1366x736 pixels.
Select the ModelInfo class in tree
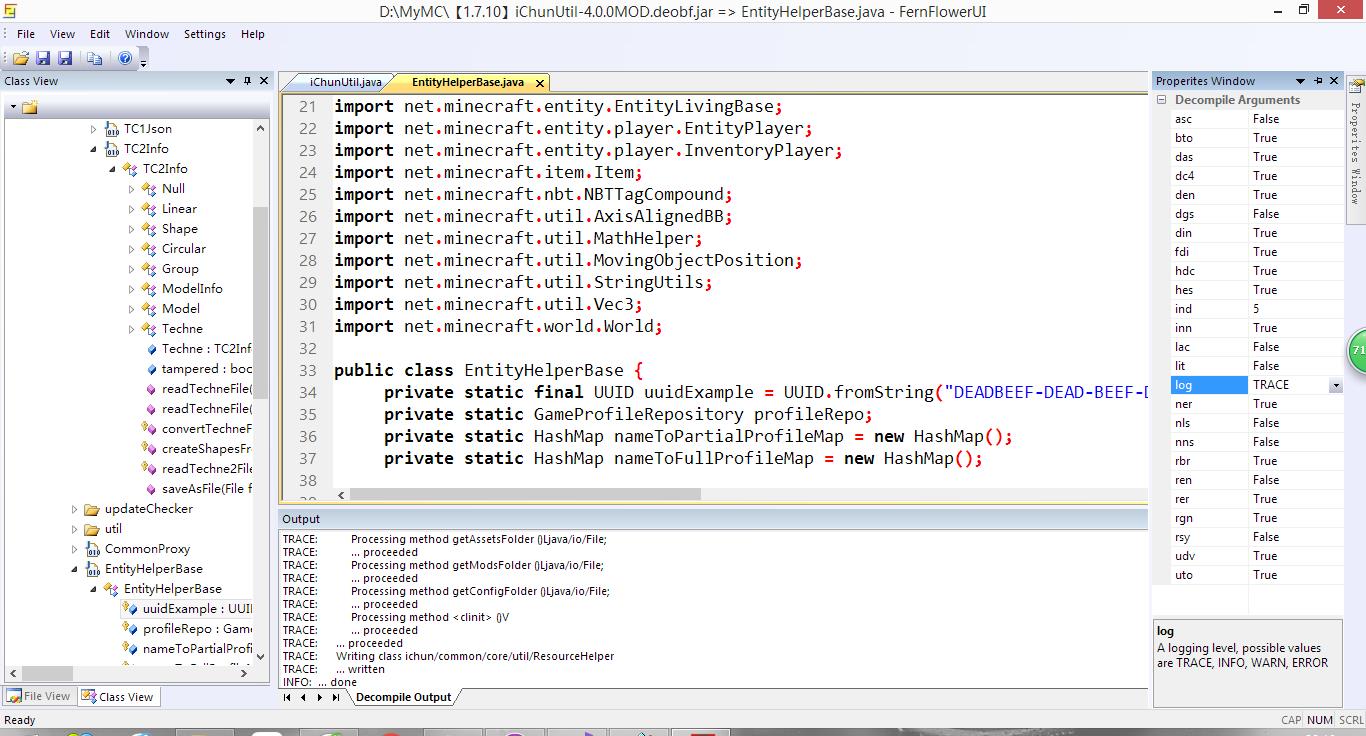pos(192,289)
